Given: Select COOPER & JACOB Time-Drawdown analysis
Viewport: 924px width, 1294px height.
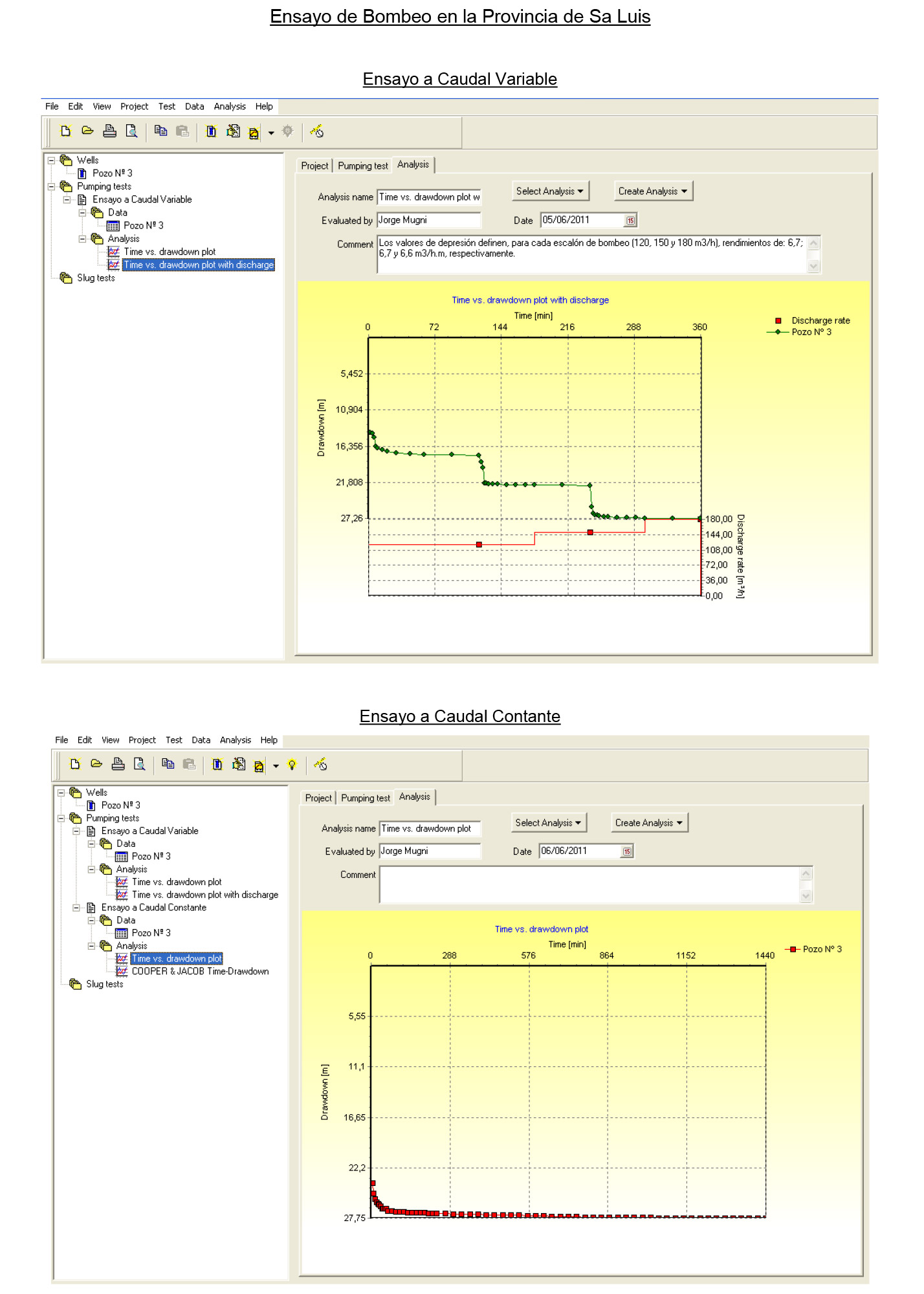Looking at the screenshot, I should 200,971.
